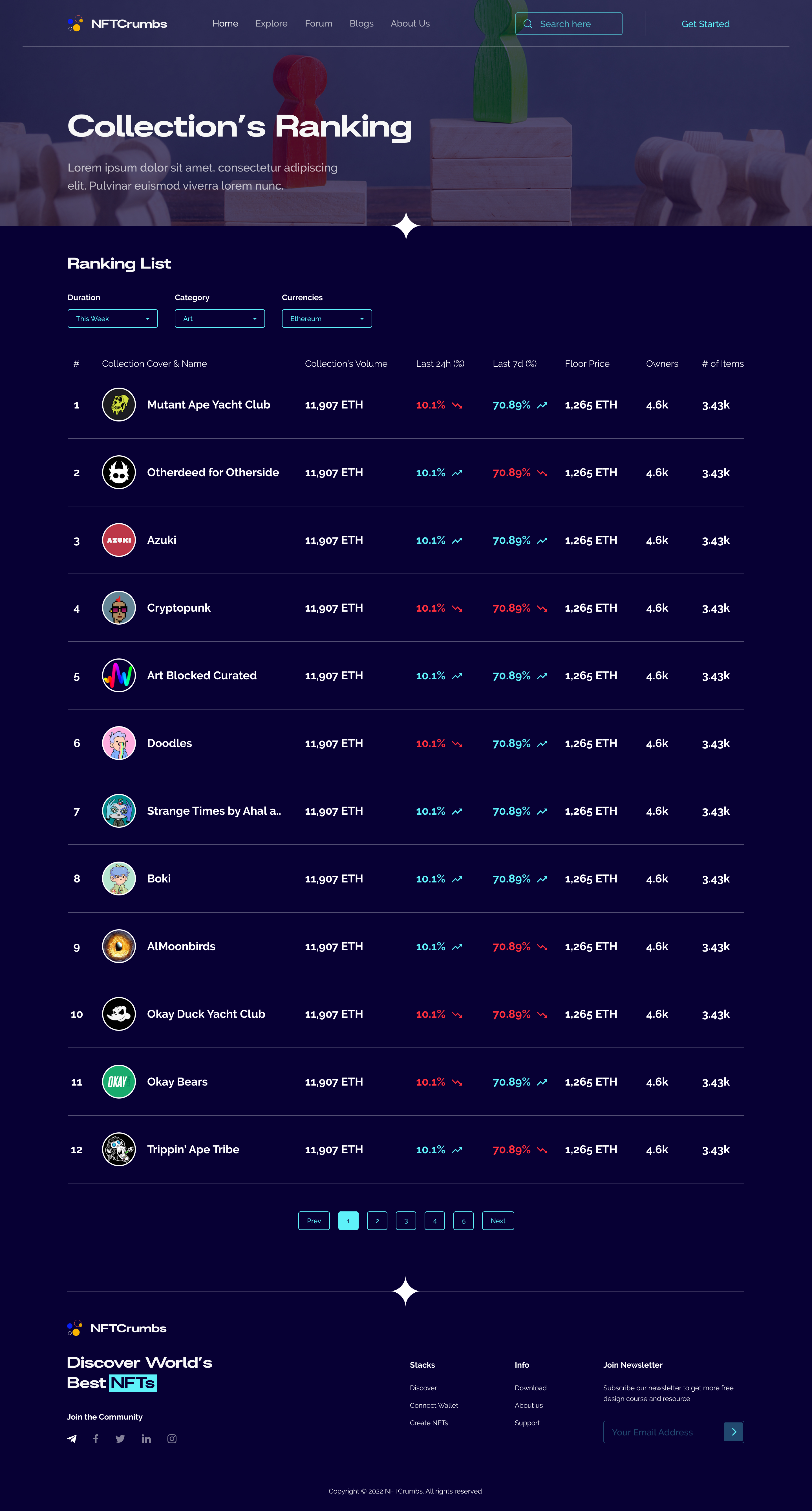Click the Get Started button

705,24
